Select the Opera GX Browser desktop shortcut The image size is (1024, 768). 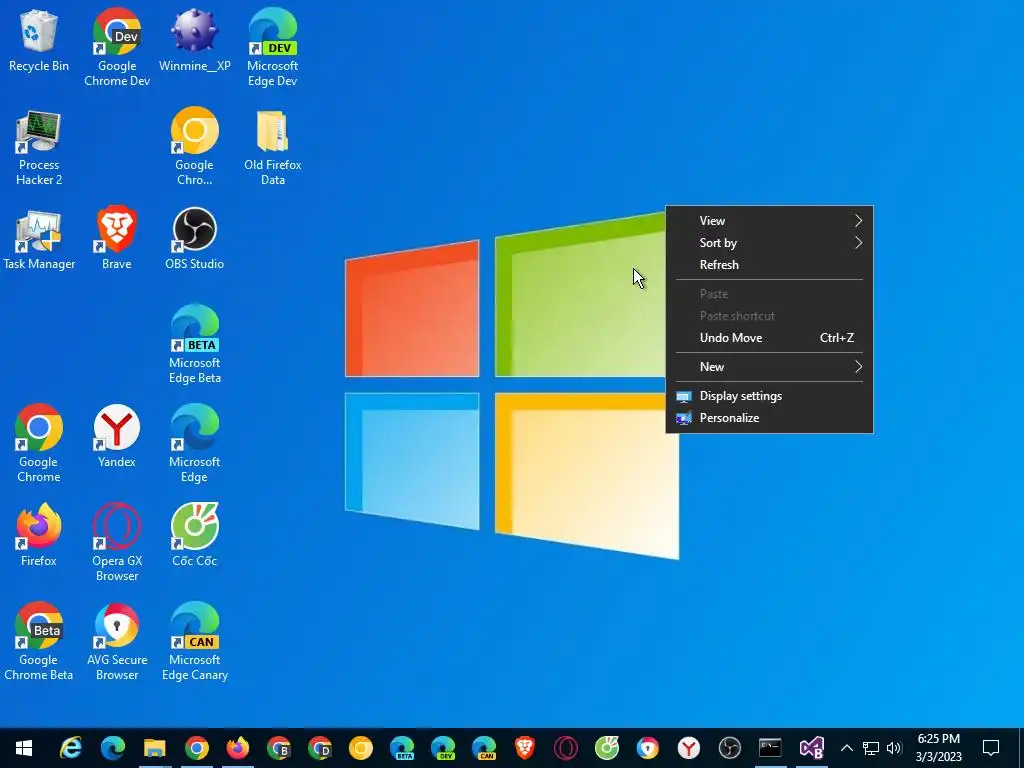tap(117, 542)
